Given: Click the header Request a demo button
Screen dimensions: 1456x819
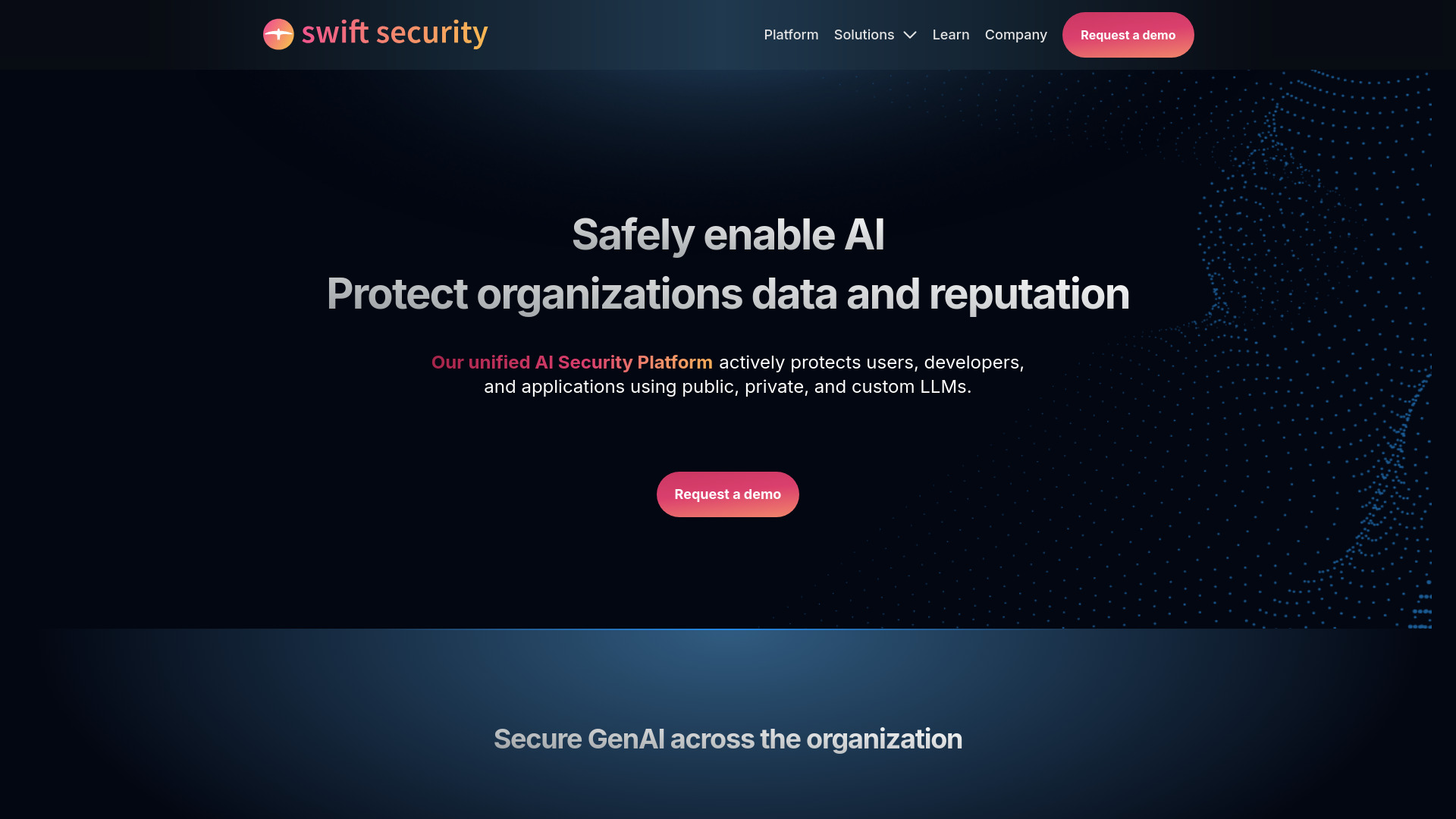Looking at the screenshot, I should [1127, 35].
